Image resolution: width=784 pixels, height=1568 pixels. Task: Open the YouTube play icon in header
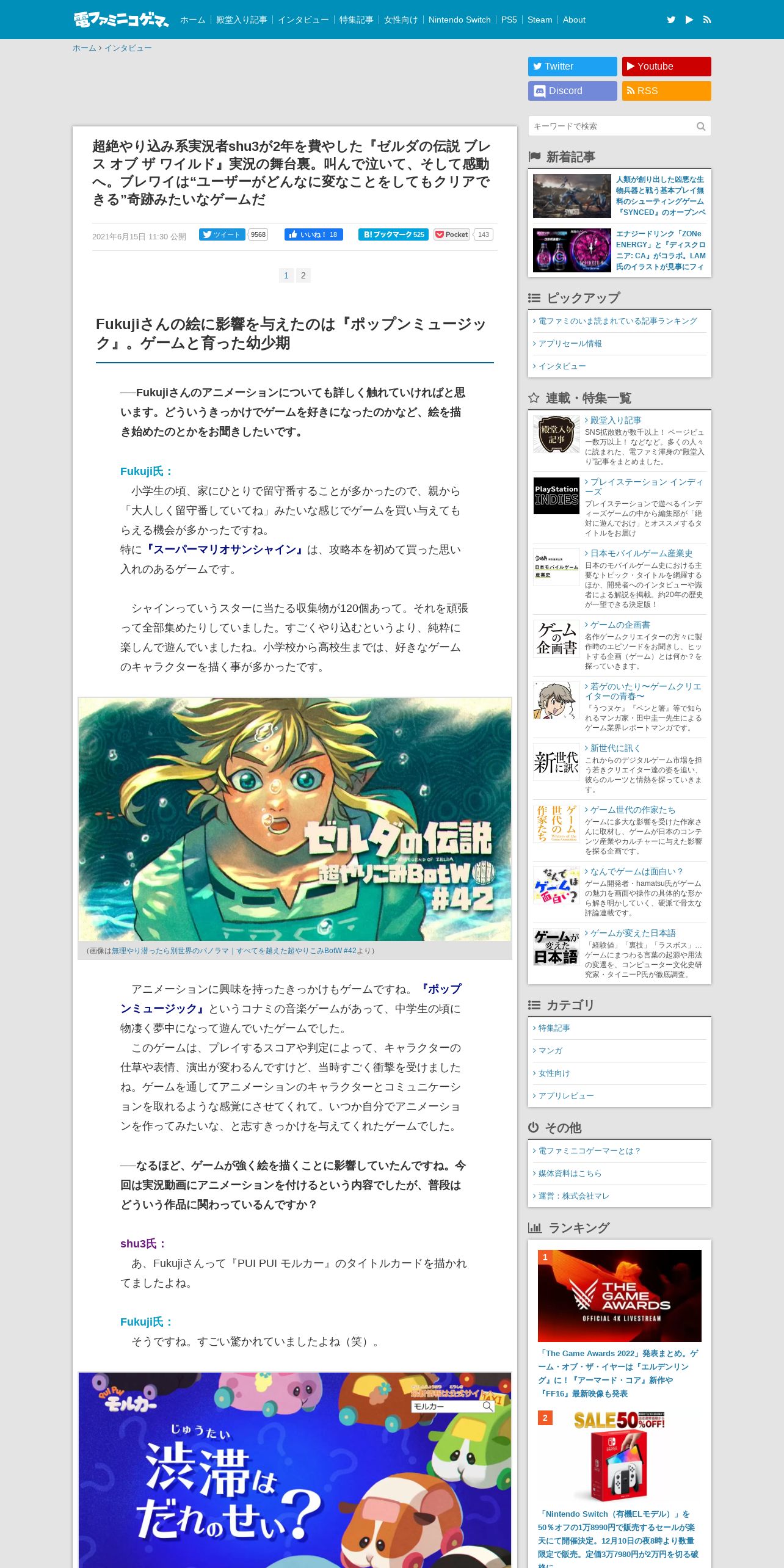pyautogui.click(x=689, y=20)
